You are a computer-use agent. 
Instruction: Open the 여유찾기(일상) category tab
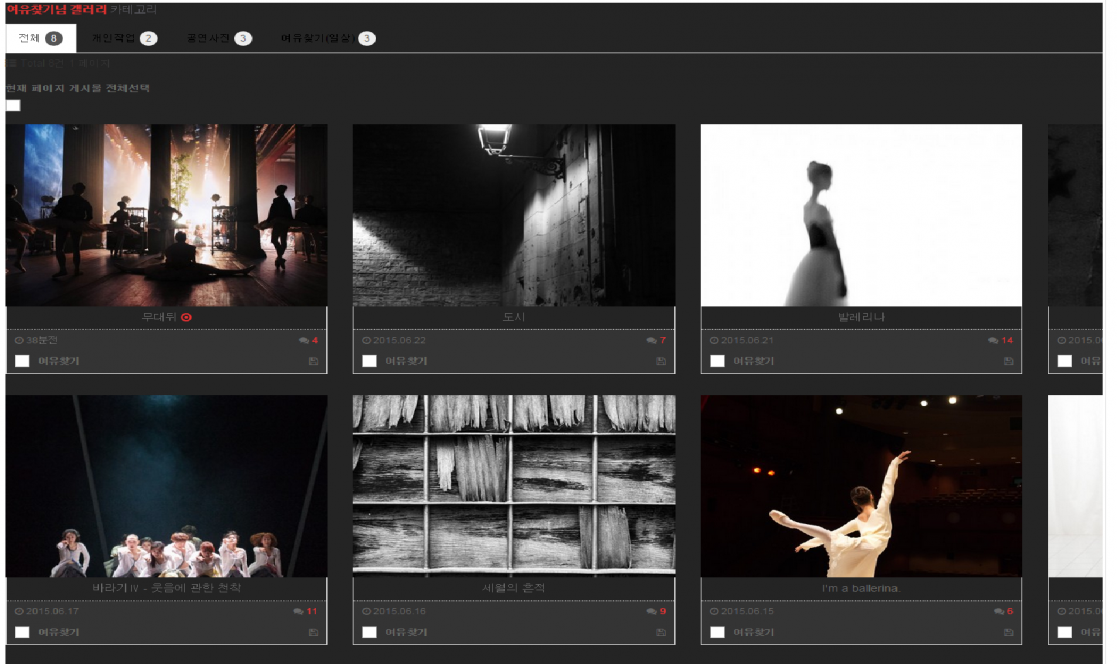point(328,38)
